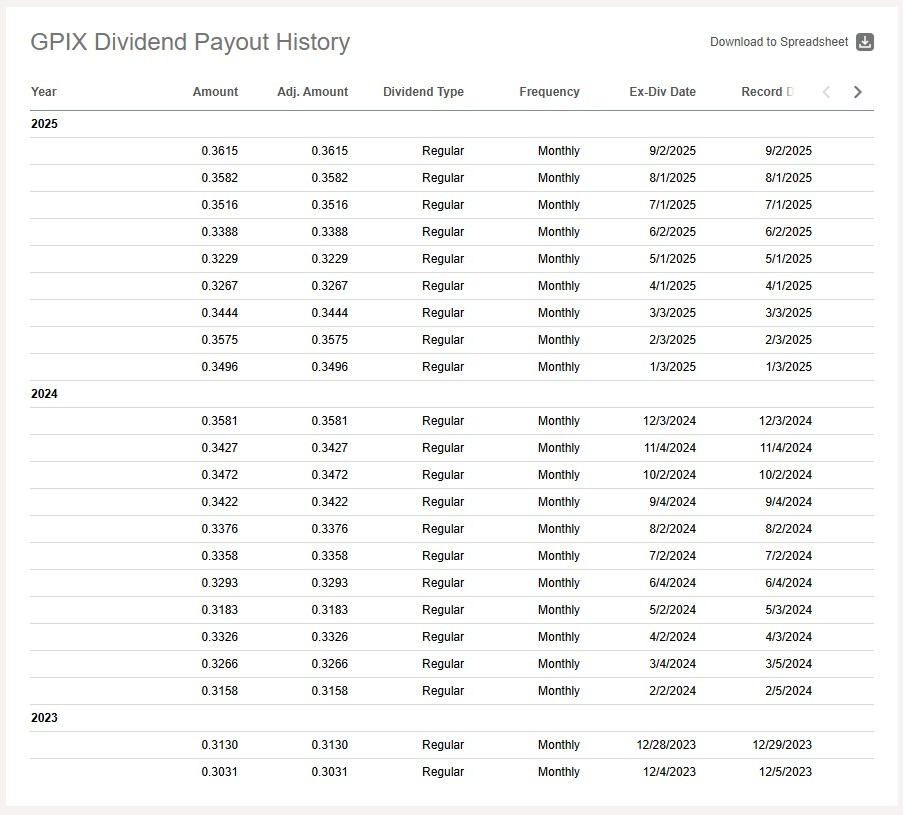
Task: Click record date 3/5/2024
Action: [x=788, y=664]
